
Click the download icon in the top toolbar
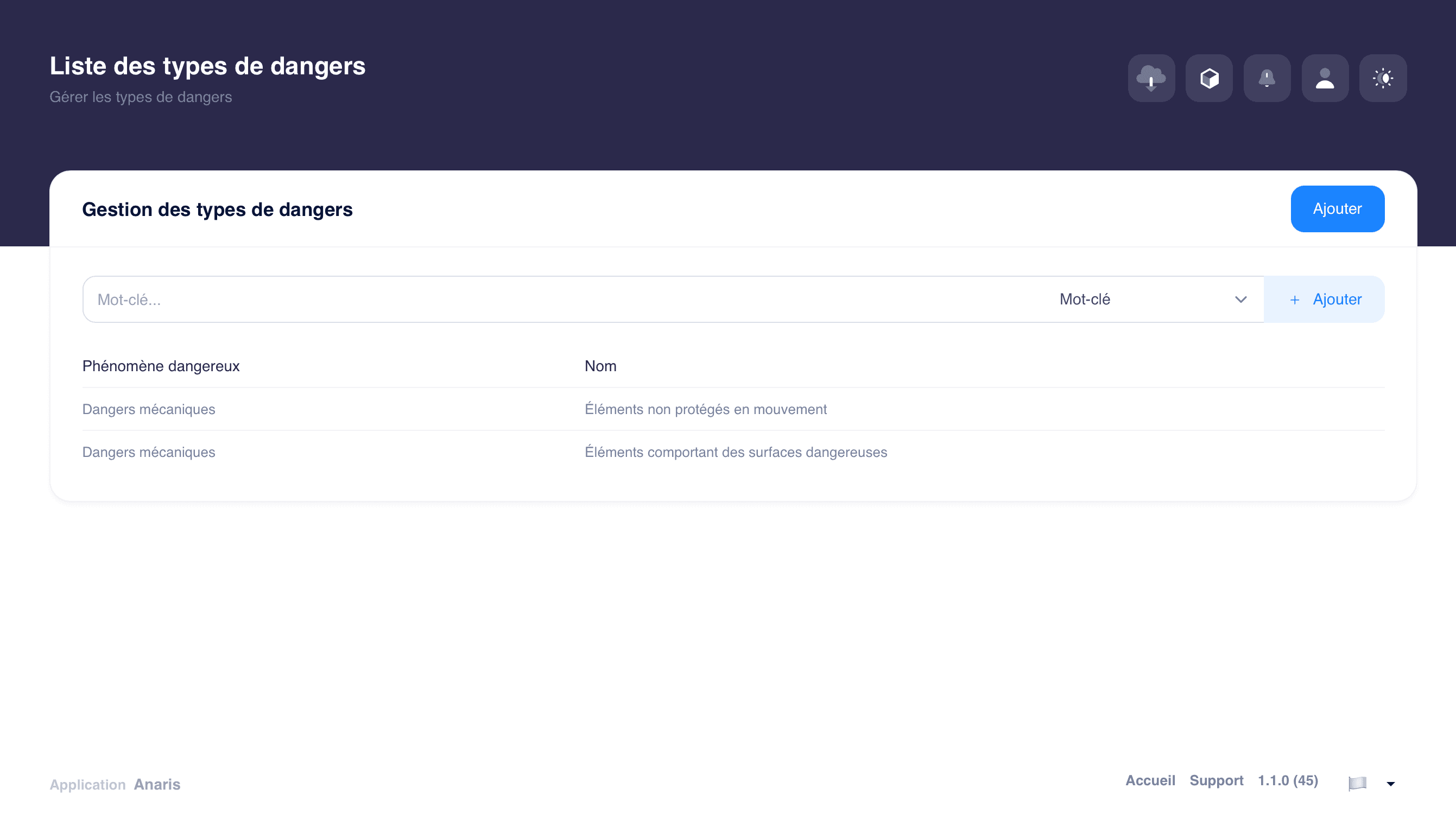coord(1151,78)
